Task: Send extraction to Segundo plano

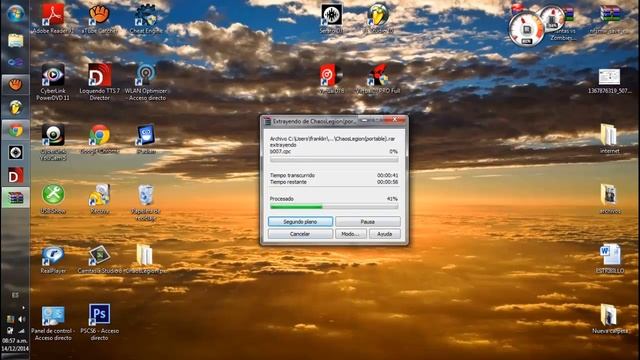Action: [300, 222]
